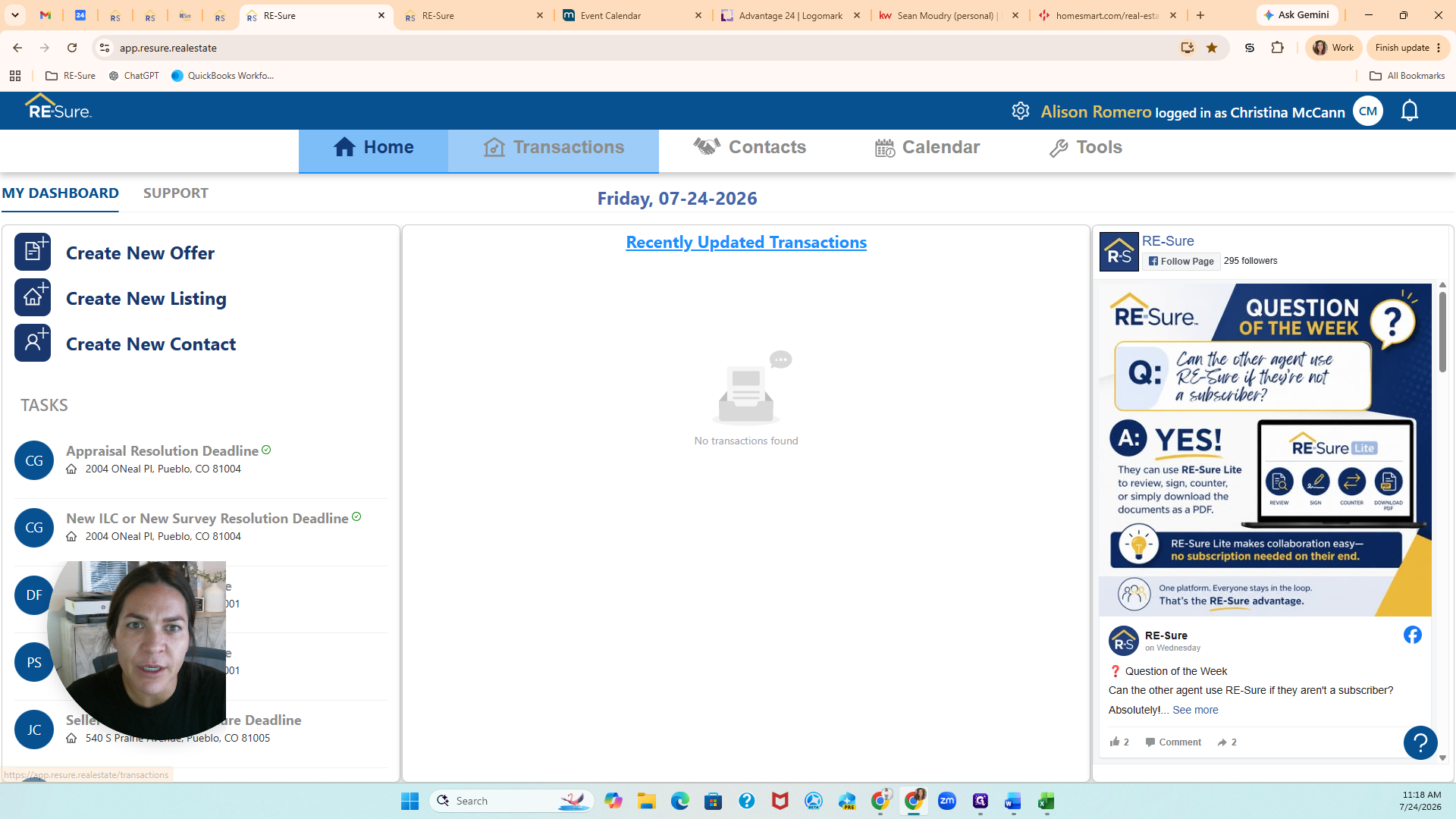The image size is (1456, 819).
Task: Open the blue help question mark bubble
Action: pyautogui.click(x=1420, y=743)
